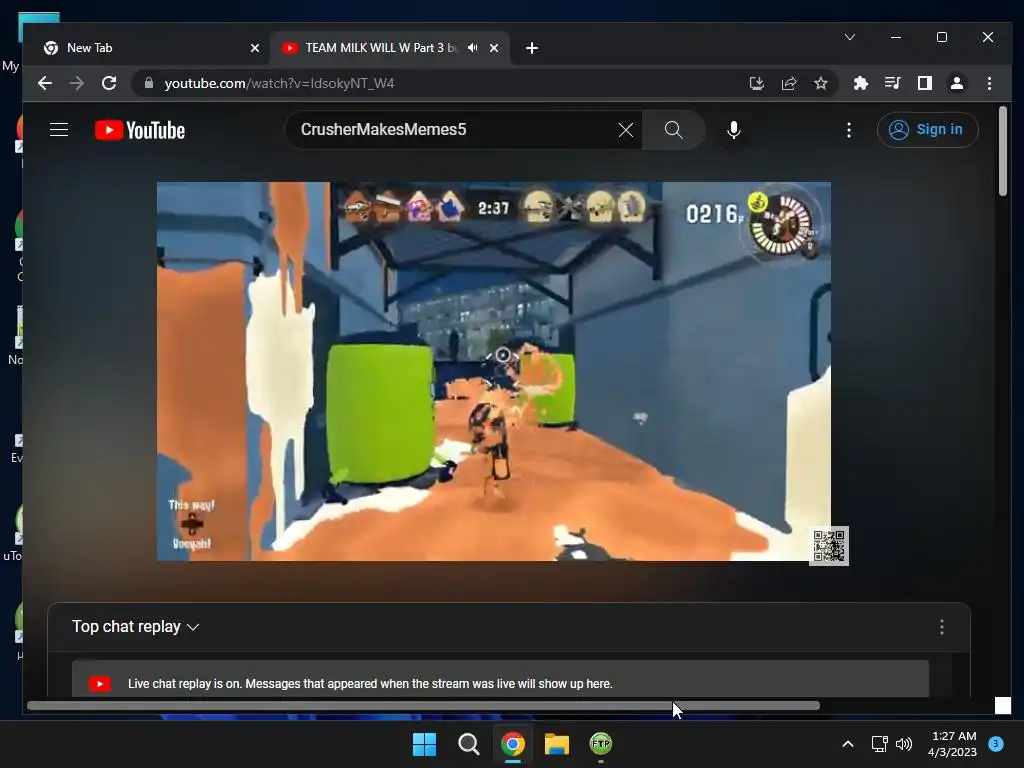The image size is (1024, 768).
Task: Select the youtube.com address bar URL
Action: pos(279,84)
